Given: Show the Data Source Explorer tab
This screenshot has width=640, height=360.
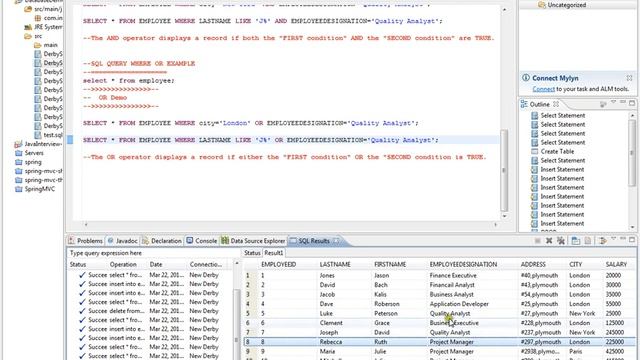Looking at the screenshot, I should 253,241.
